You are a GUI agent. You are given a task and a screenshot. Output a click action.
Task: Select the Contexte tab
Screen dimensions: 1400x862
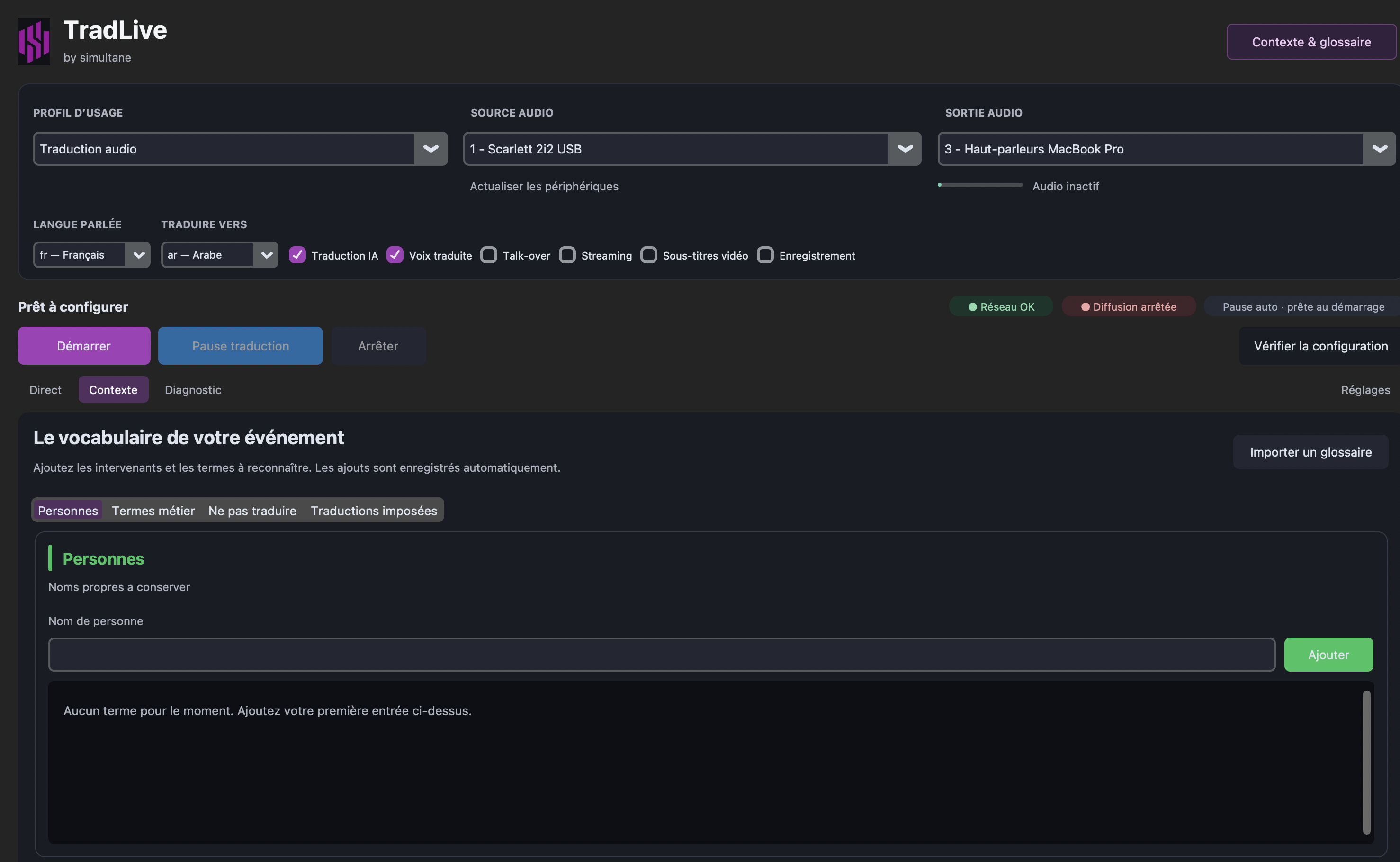114,390
